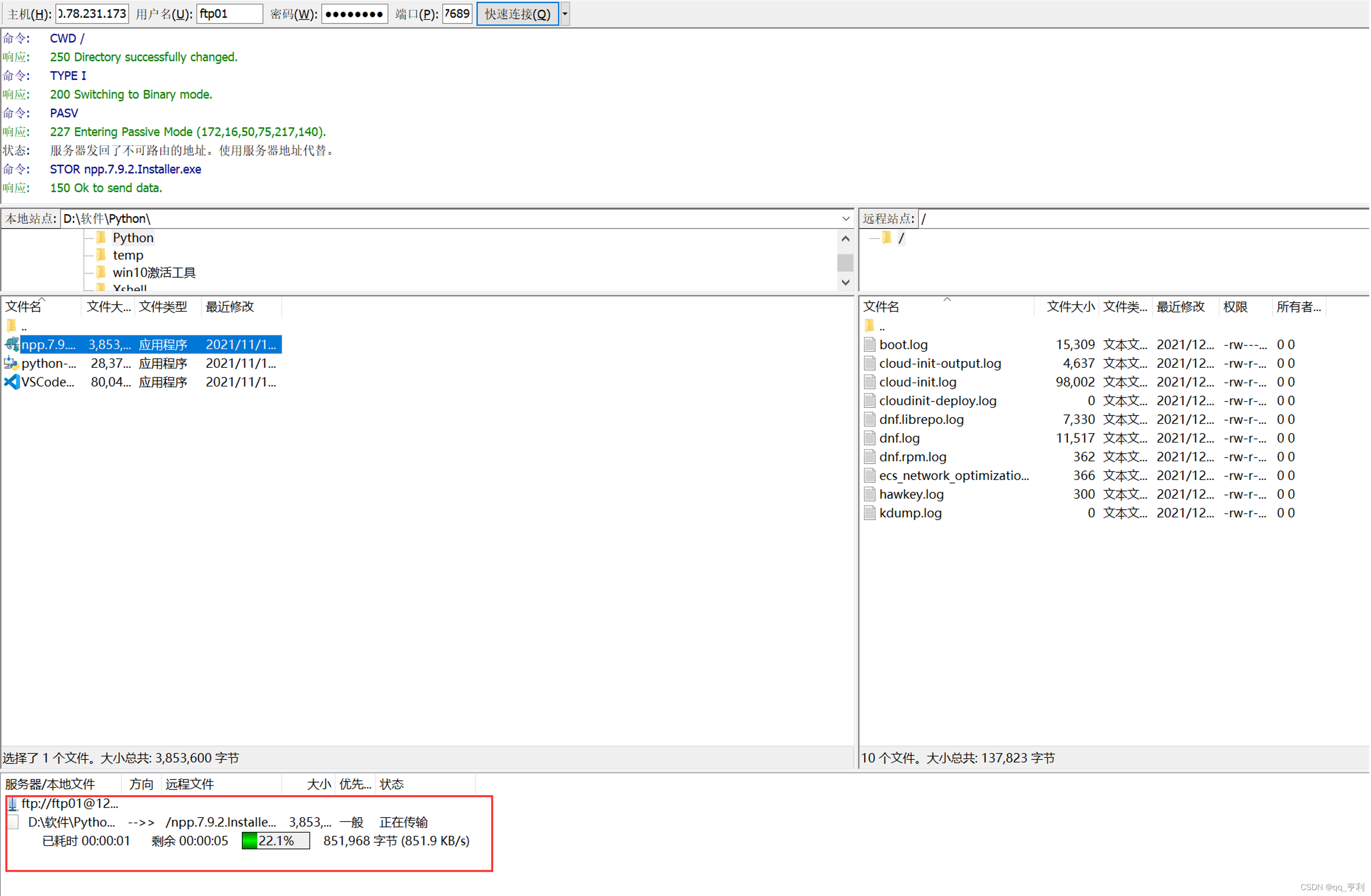
Task: Select the kdump.log file icon
Action: point(870,513)
